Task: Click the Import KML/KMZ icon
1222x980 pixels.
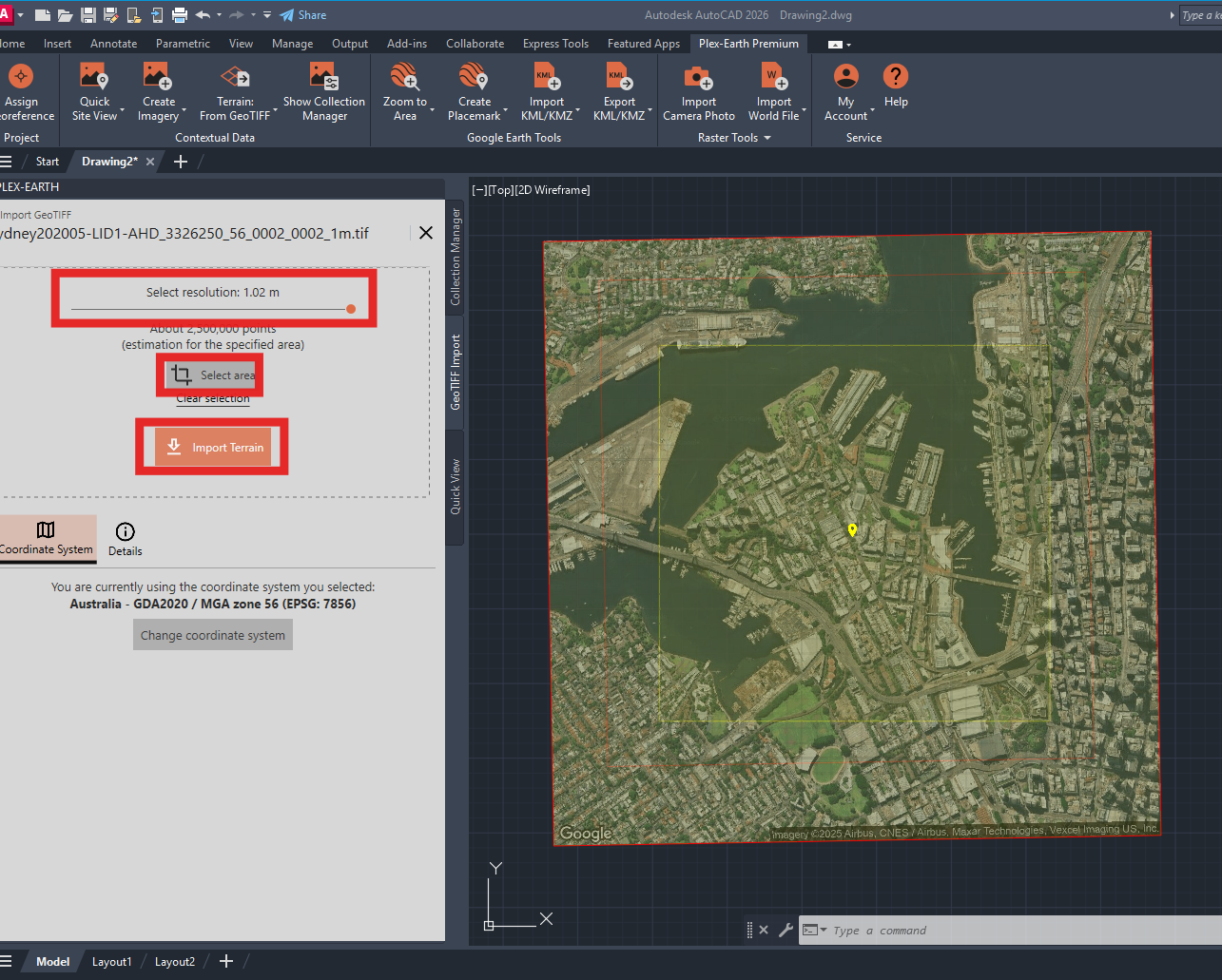Action: click(x=547, y=76)
